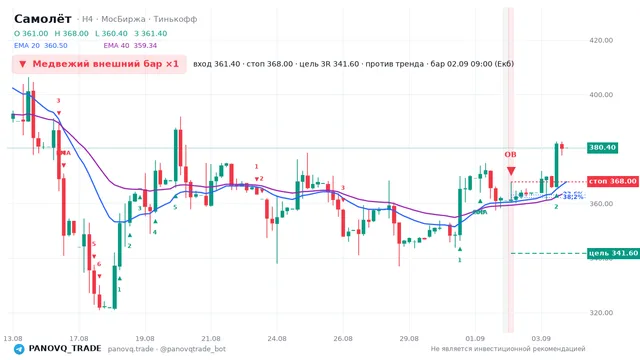Click the 'EMA 20 360.50' indicator label
The image size is (640, 360).
(41, 46)
